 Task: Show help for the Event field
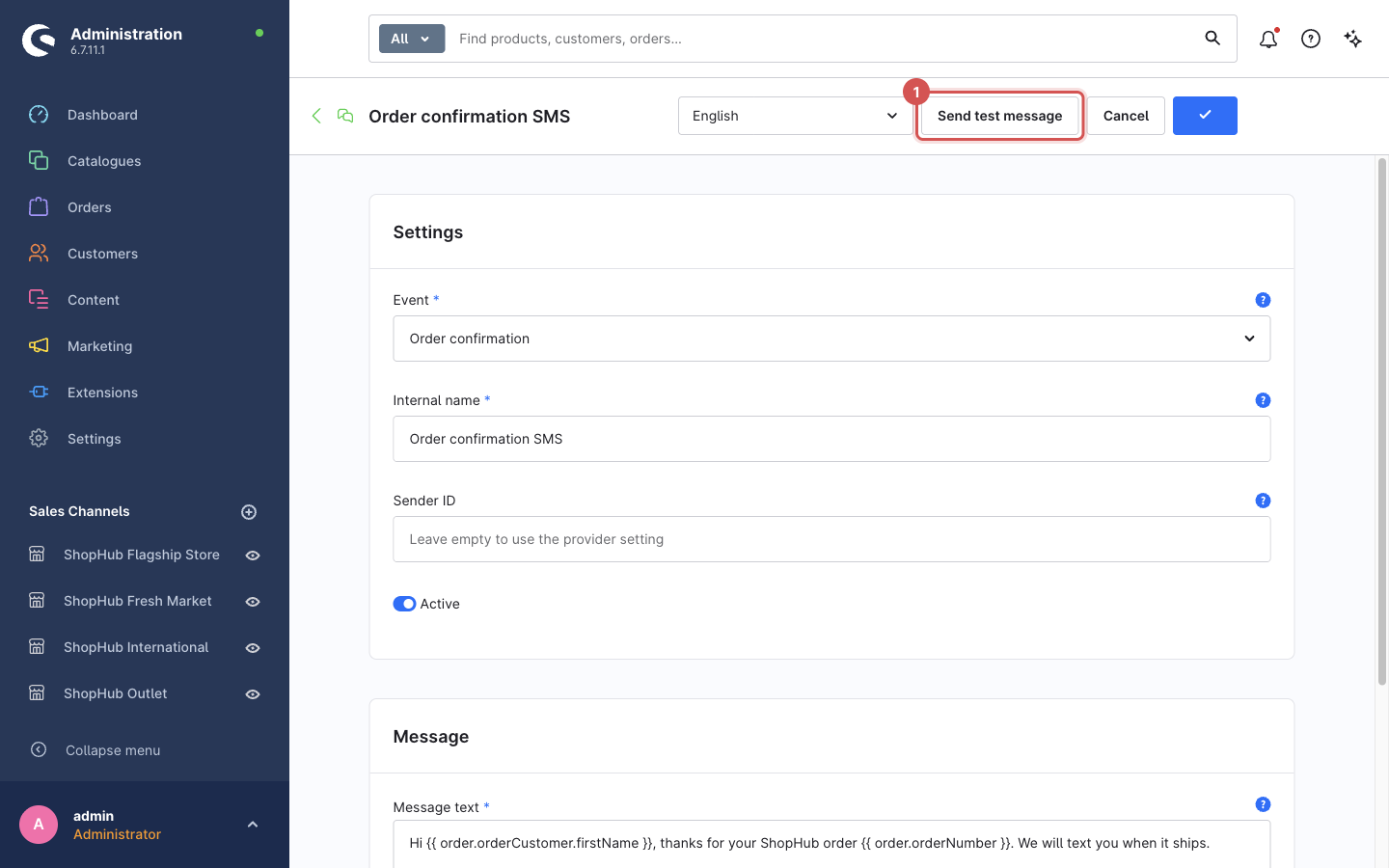pos(1263,300)
